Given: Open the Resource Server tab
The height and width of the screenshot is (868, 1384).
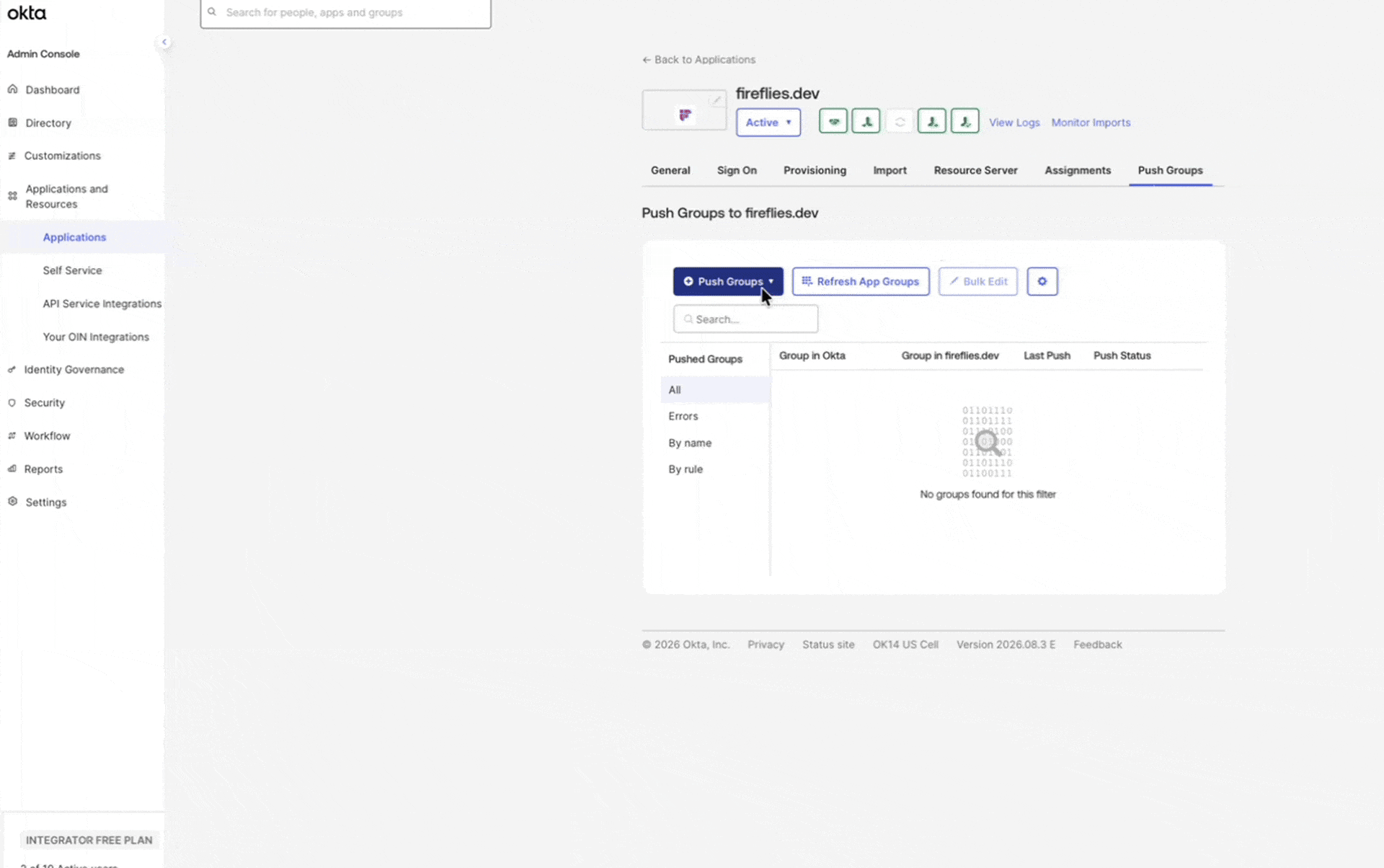Looking at the screenshot, I should coord(975,170).
